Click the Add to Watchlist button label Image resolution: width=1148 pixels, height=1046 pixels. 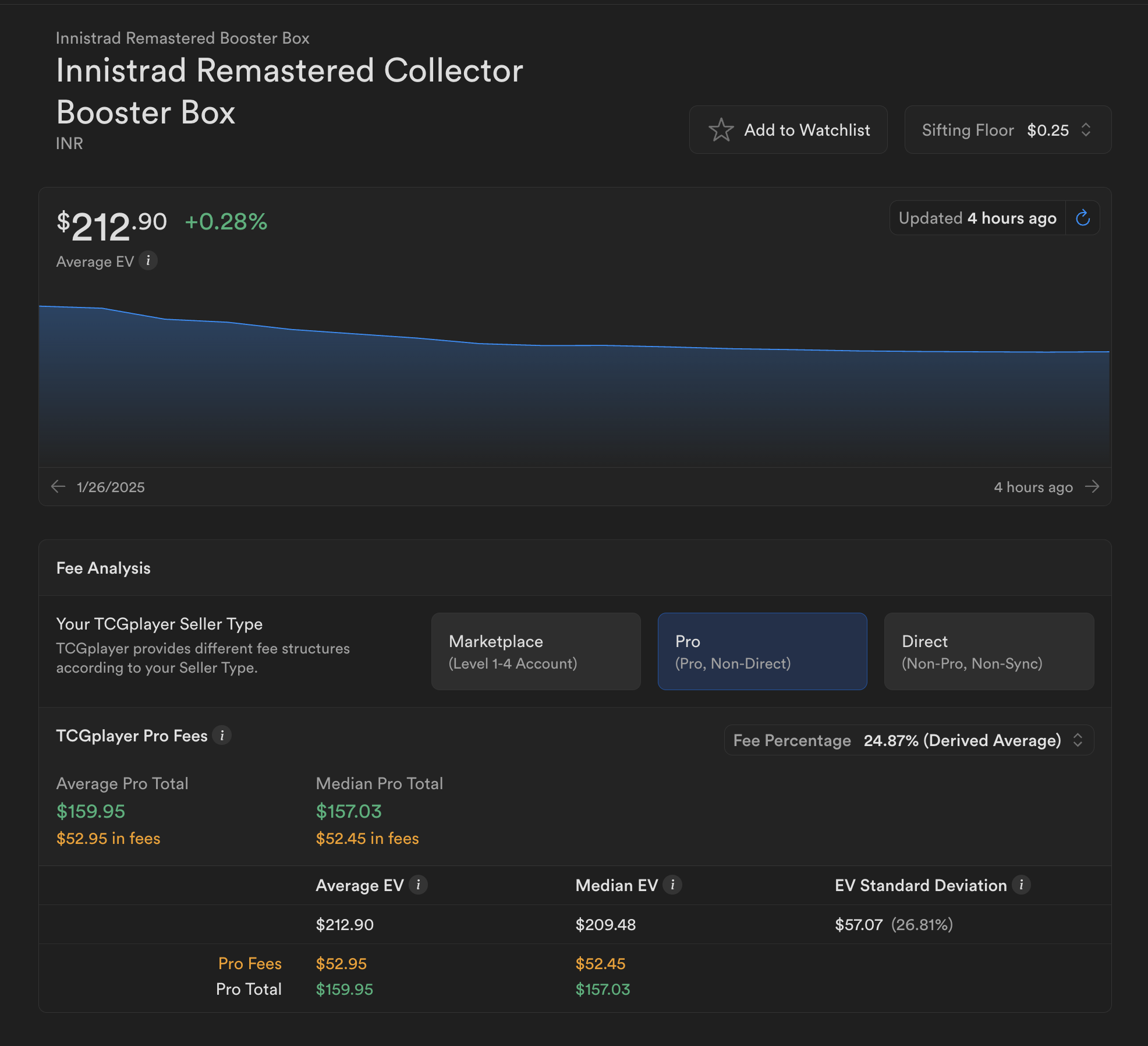click(807, 130)
